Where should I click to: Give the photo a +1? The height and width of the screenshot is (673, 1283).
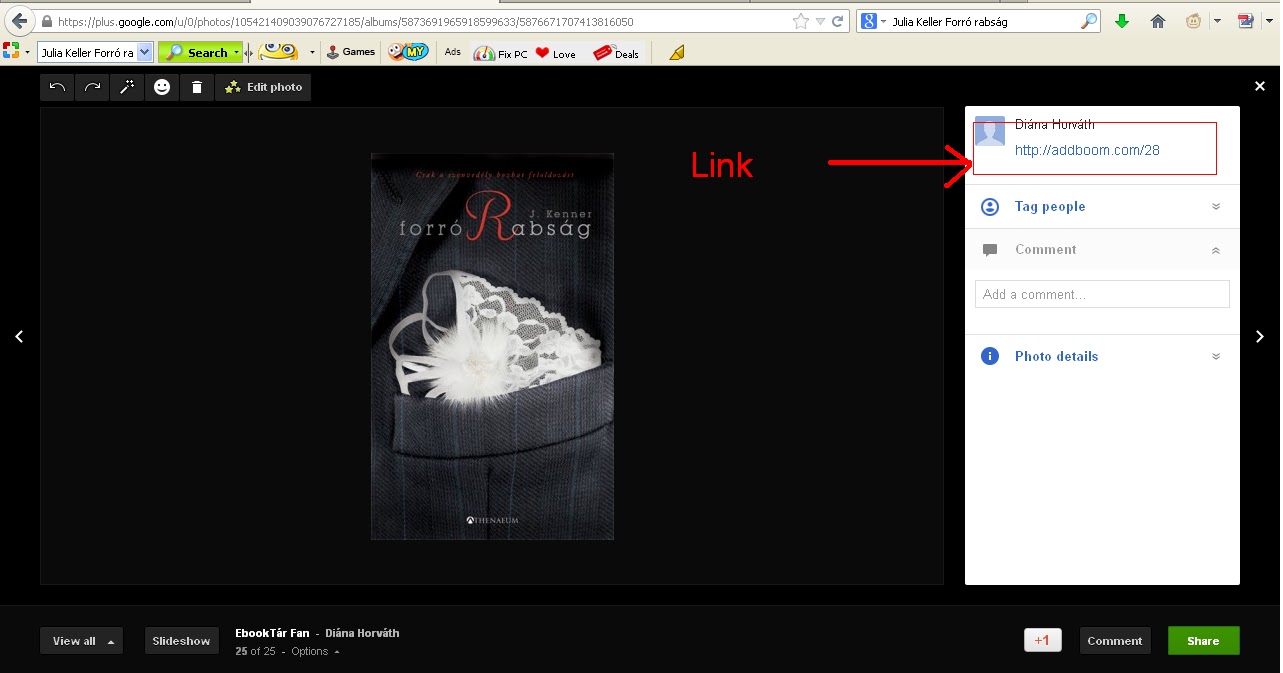tap(1043, 641)
